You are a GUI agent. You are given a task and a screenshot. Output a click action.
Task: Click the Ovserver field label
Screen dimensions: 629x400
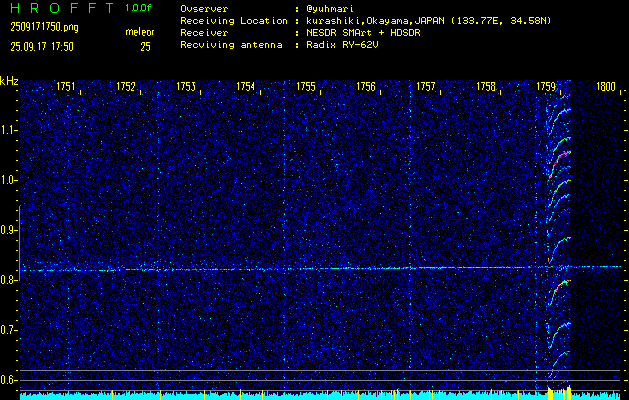(x=204, y=8)
